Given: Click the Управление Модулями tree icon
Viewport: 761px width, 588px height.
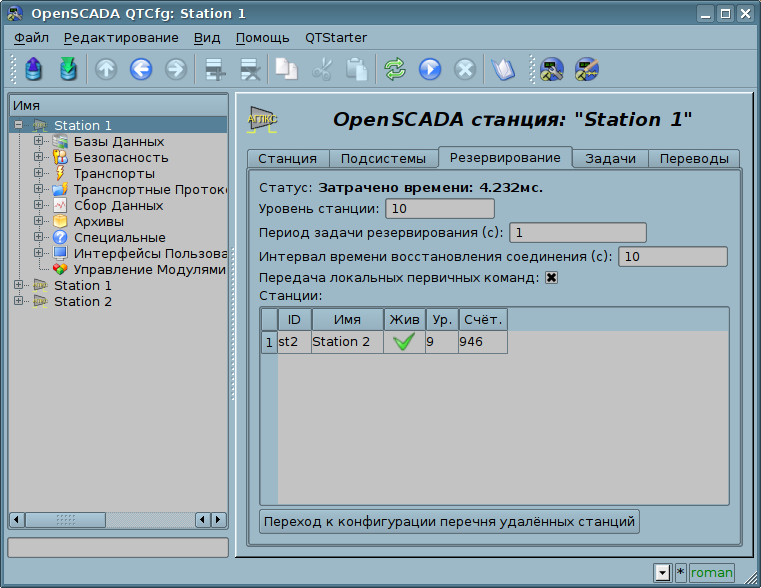Looking at the screenshot, I should pos(60,269).
